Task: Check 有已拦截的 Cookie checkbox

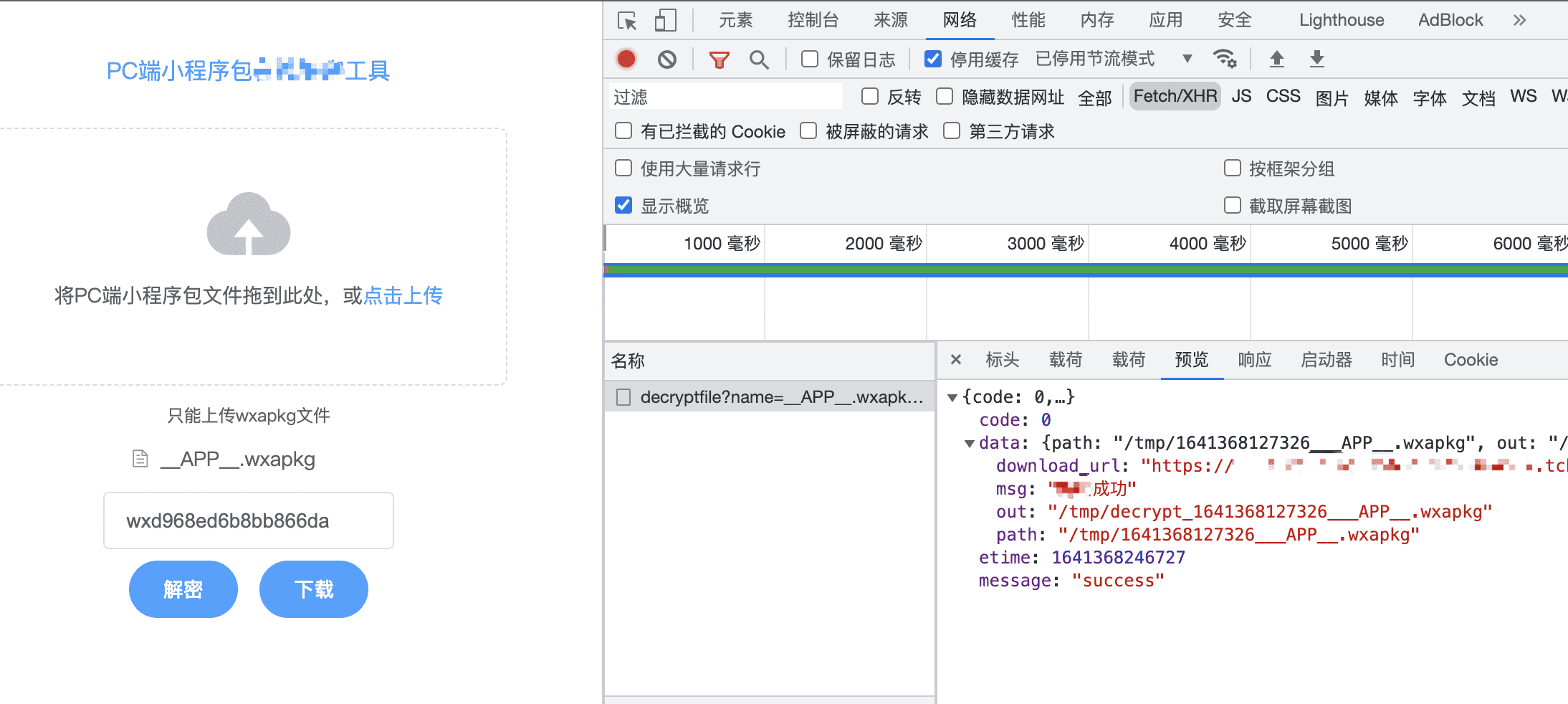Action: point(623,130)
